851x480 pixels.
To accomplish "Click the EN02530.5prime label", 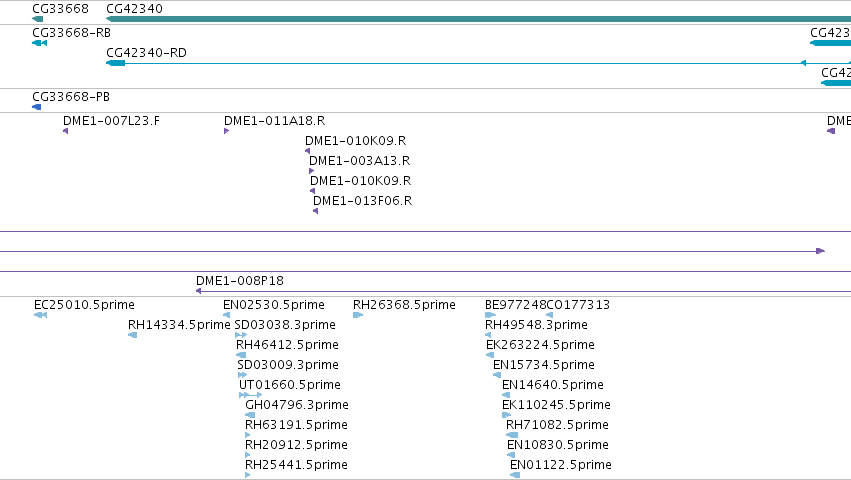I will coord(274,305).
